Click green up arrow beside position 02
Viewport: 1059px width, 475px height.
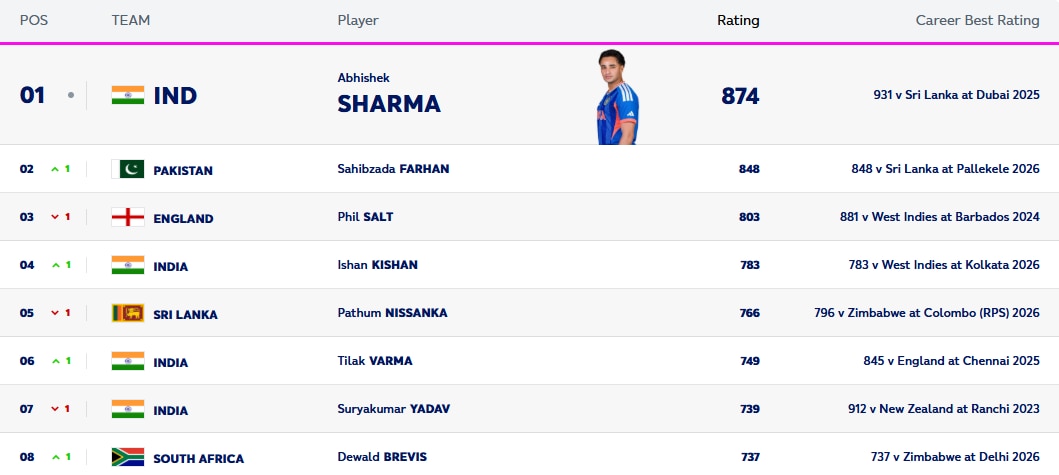(x=55, y=170)
